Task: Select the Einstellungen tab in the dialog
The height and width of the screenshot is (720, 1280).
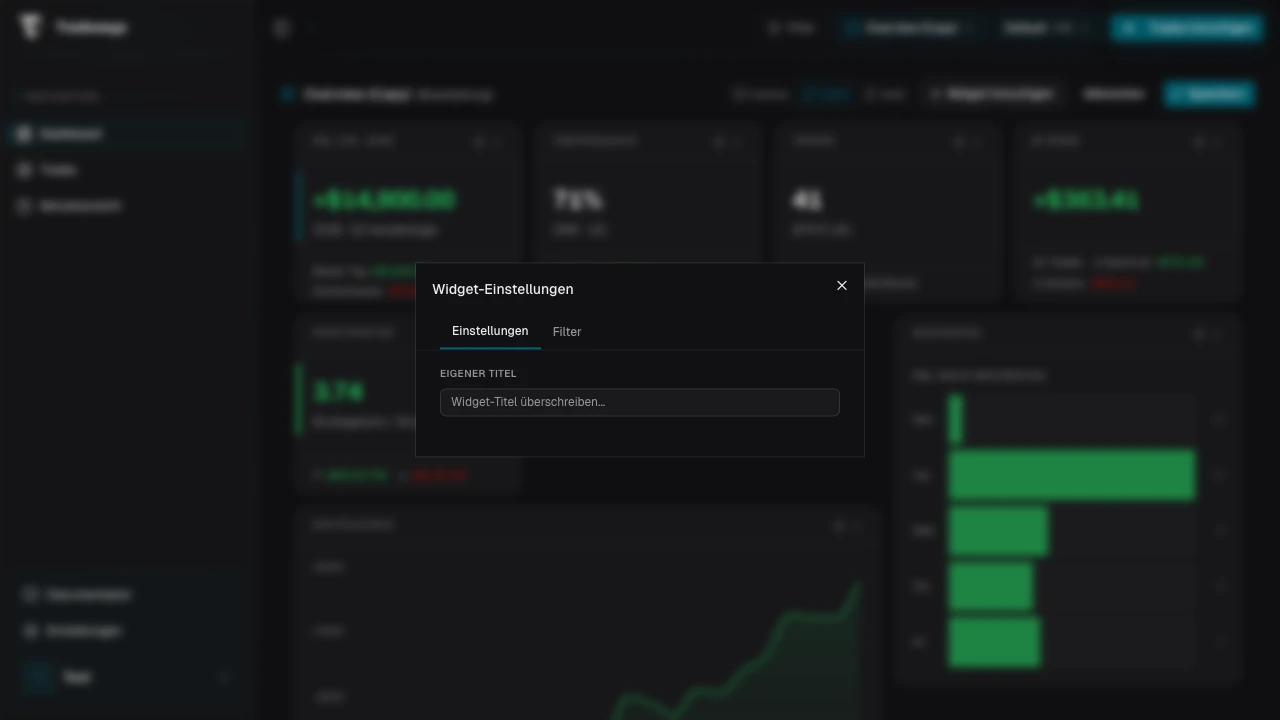Action: click(490, 331)
